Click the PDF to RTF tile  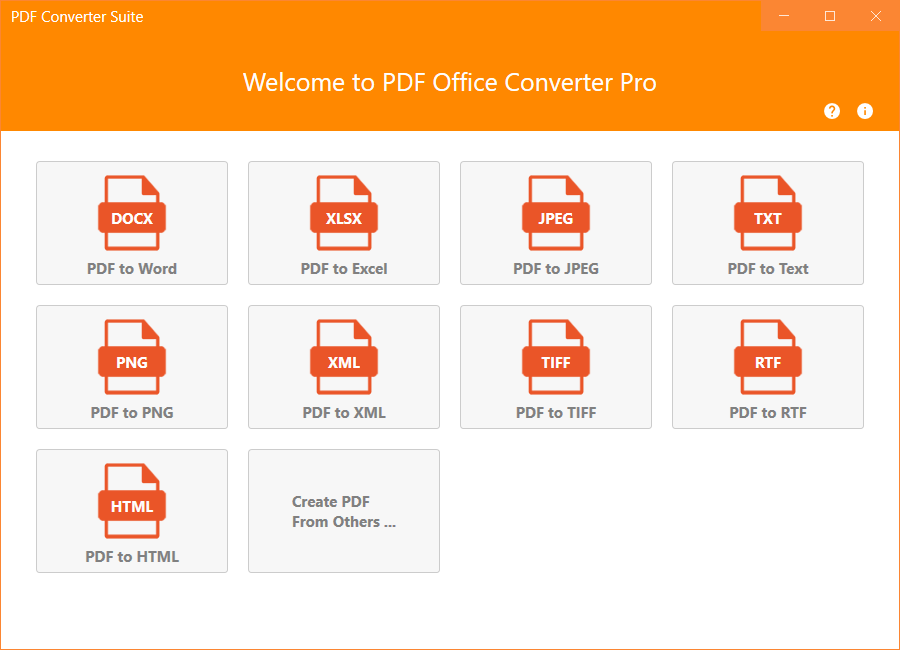pyautogui.click(x=767, y=367)
